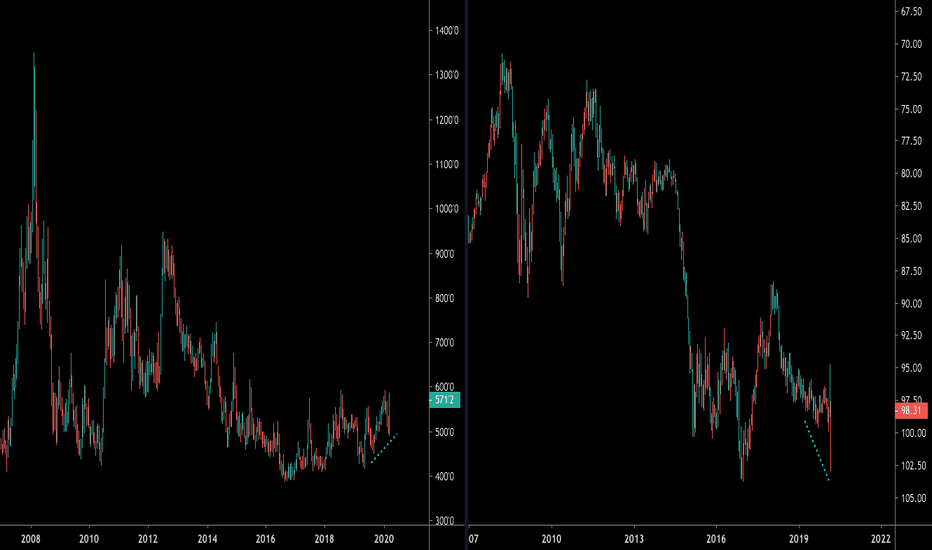Click the 105.00 price scale label
The image size is (932, 550).
[x=912, y=498]
